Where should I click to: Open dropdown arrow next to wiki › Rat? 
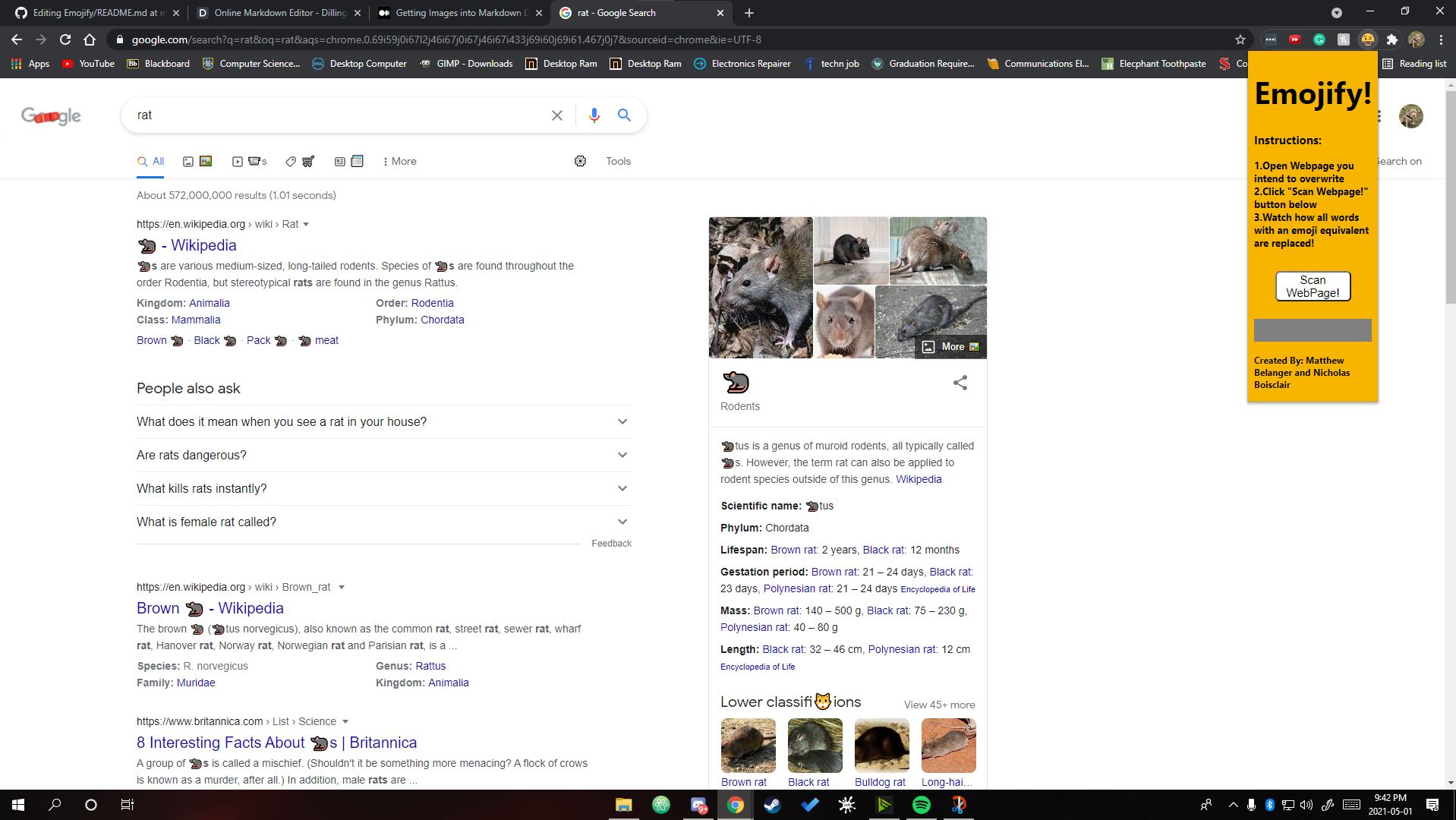pyautogui.click(x=306, y=224)
